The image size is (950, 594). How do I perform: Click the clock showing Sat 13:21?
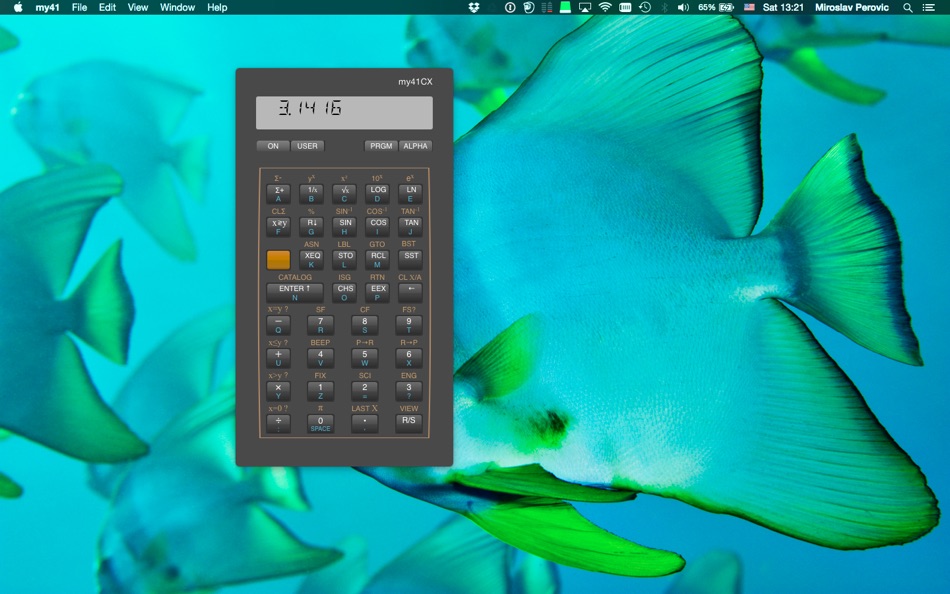tap(783, 7)
